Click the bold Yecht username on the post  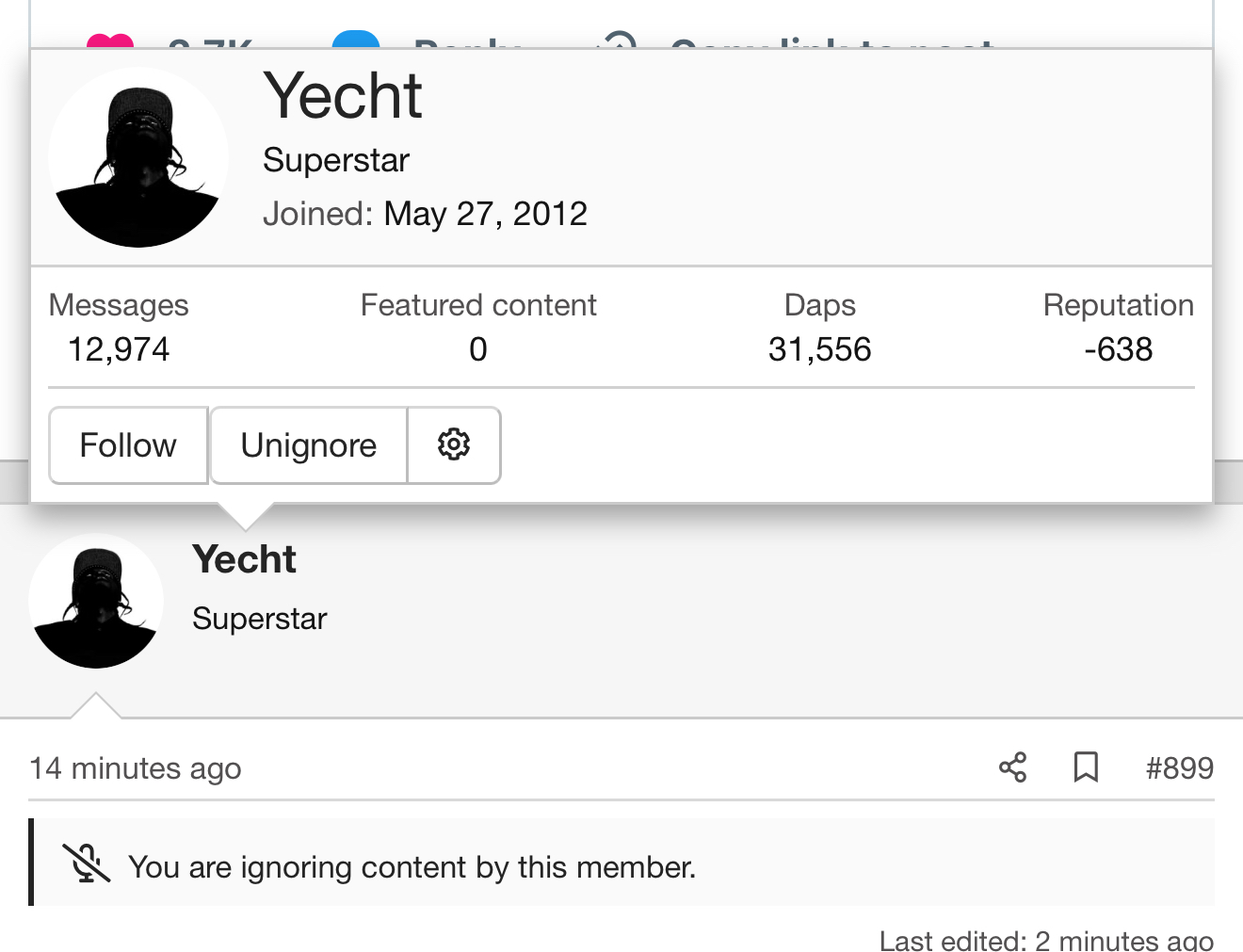click(x=244, y=559)
